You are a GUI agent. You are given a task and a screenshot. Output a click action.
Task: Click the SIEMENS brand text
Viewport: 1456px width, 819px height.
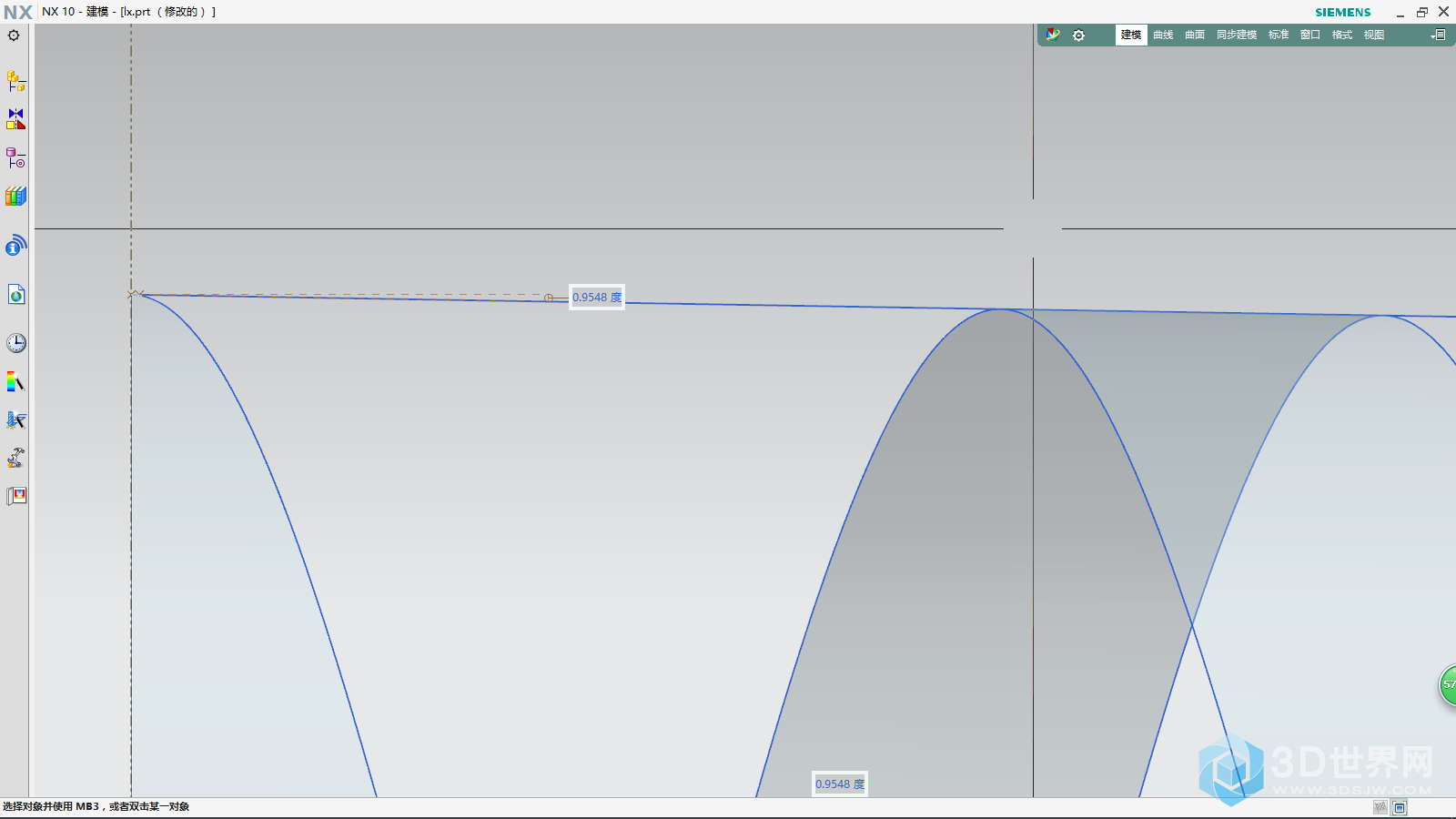click(1343, 12)
